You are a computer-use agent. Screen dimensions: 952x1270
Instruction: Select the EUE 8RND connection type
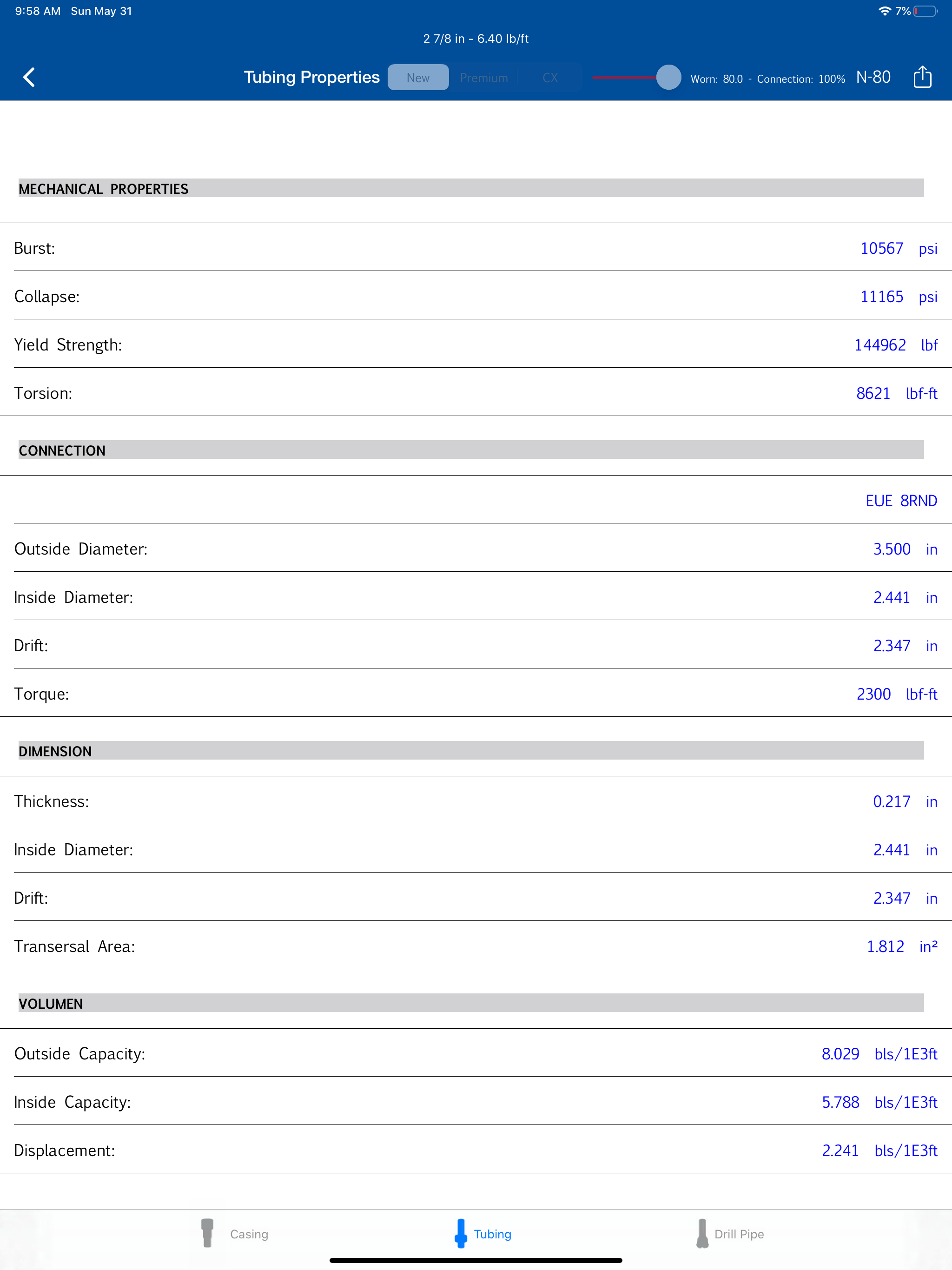click(x=901, y=501)
